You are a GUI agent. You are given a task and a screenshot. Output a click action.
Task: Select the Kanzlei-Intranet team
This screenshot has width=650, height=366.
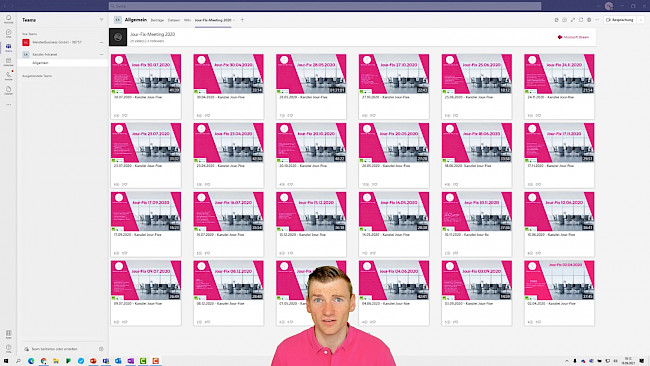click(x=45, y=54)
